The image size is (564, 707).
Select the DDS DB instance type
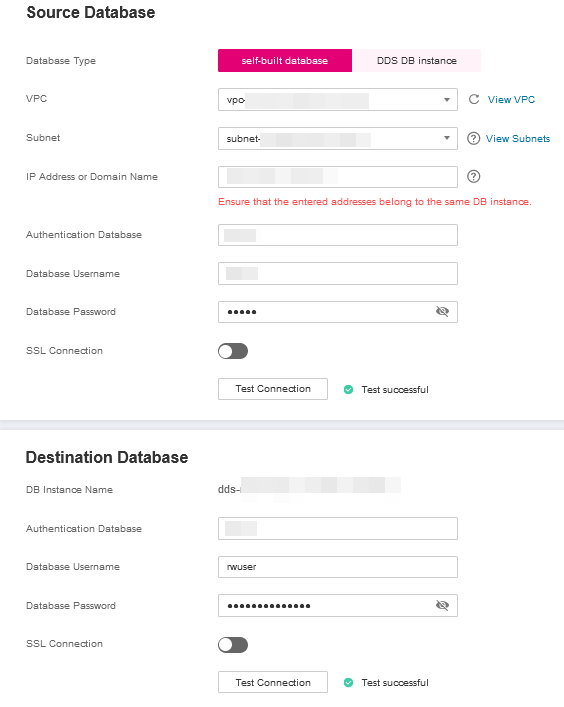point(417,60)
